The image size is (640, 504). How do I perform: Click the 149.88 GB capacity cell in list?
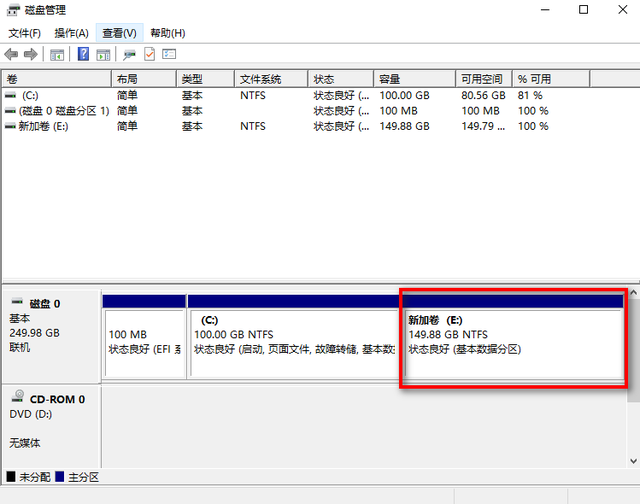tap(404, 127)
